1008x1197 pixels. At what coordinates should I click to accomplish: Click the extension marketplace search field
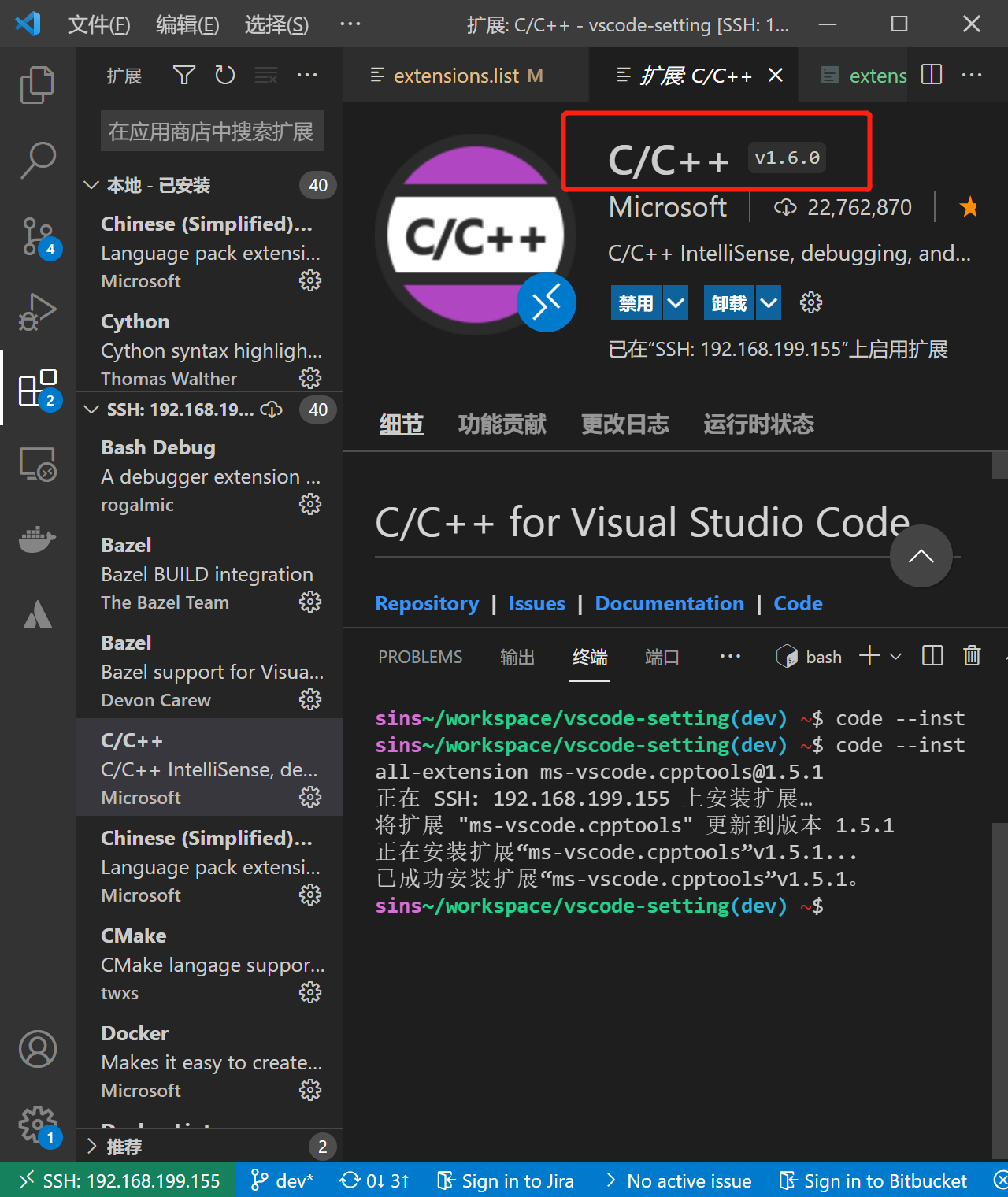(x=212, y=131)
